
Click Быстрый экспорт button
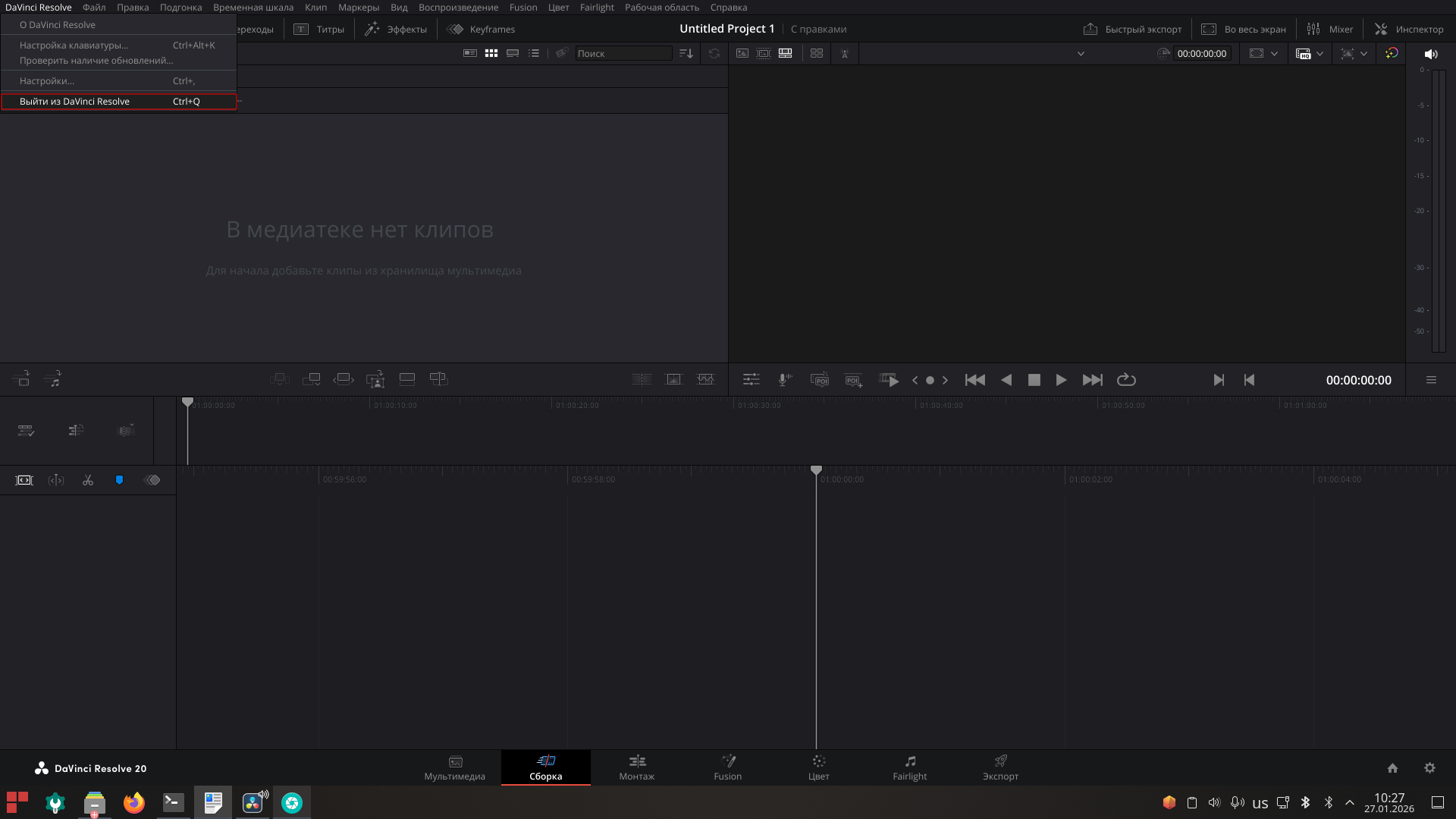(x=1132, y=29)
